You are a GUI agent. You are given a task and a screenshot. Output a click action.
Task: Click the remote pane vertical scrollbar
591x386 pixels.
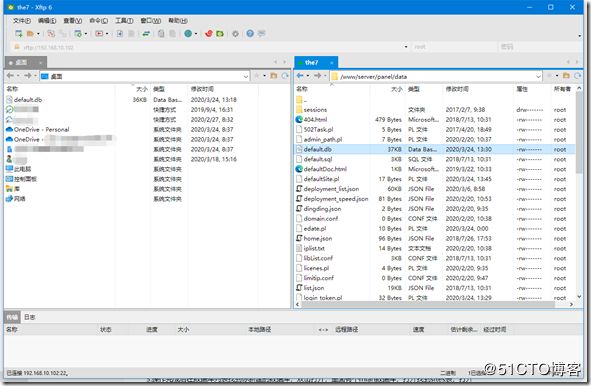click(579, 133)
